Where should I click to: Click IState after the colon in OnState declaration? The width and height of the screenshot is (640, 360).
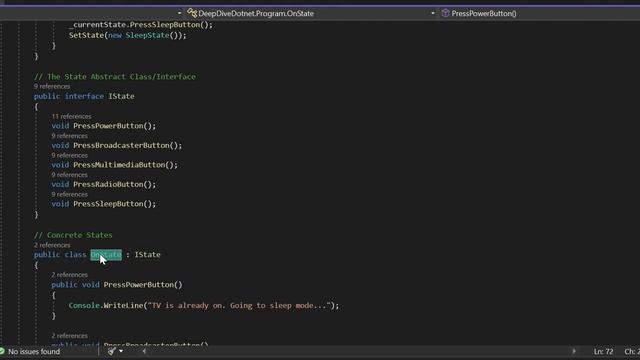coord(147,255)
